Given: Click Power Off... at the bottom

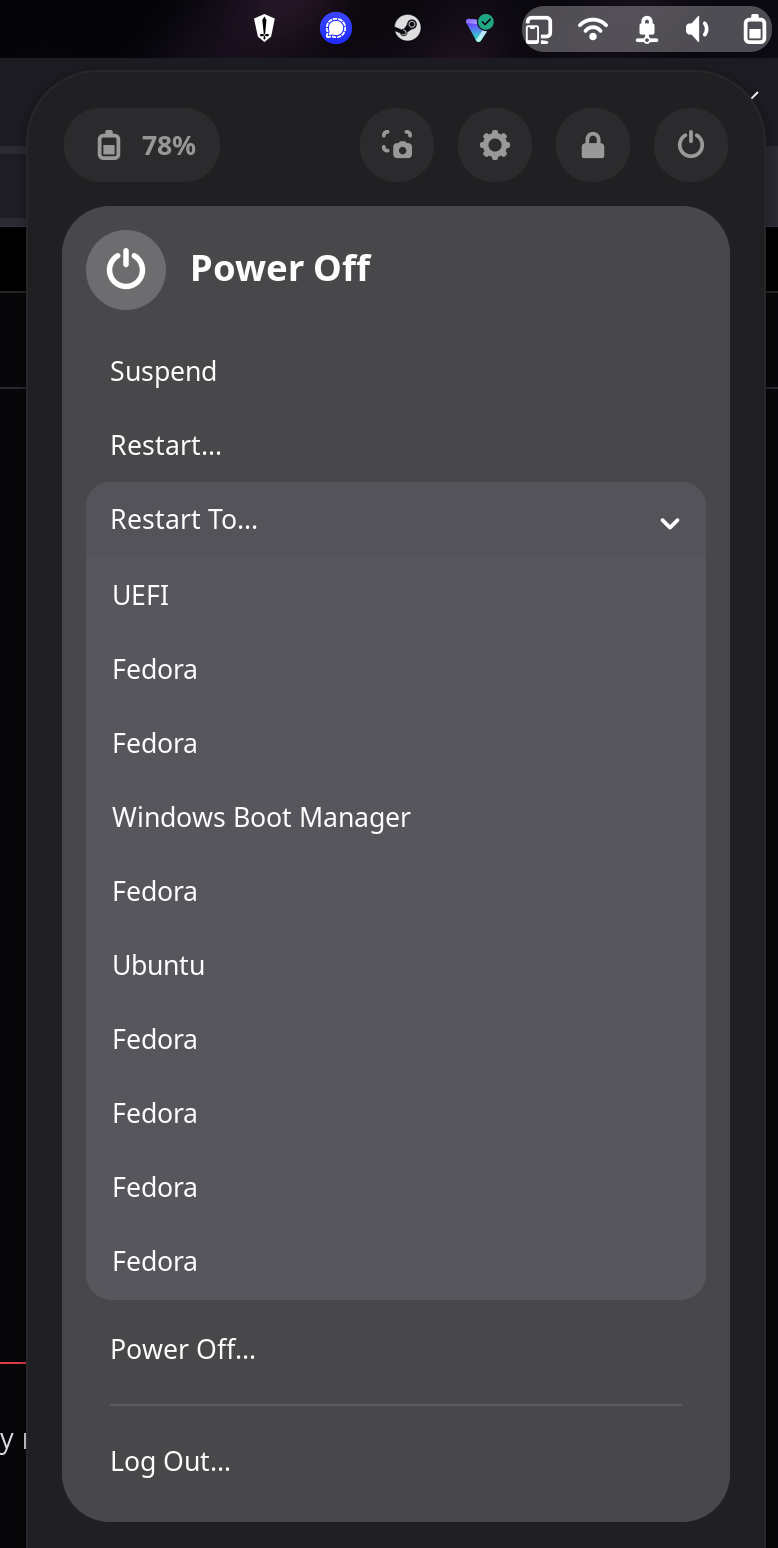Looking at the screenshot, I should pyautogui.click(x=184, y=1349).
